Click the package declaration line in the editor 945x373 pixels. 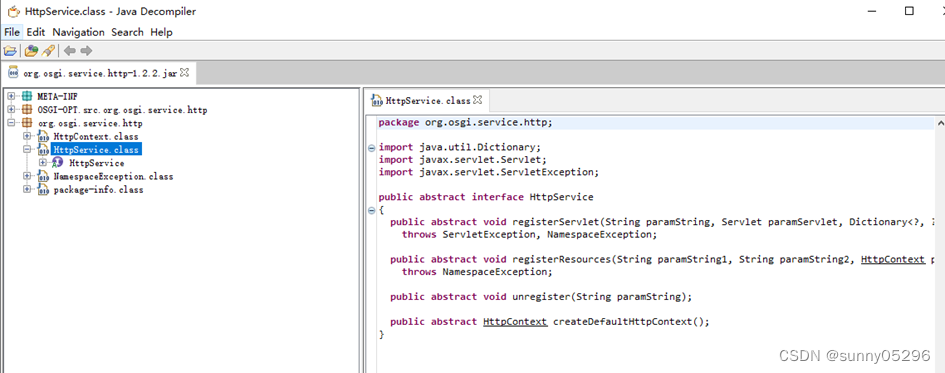tap(465, 123)
